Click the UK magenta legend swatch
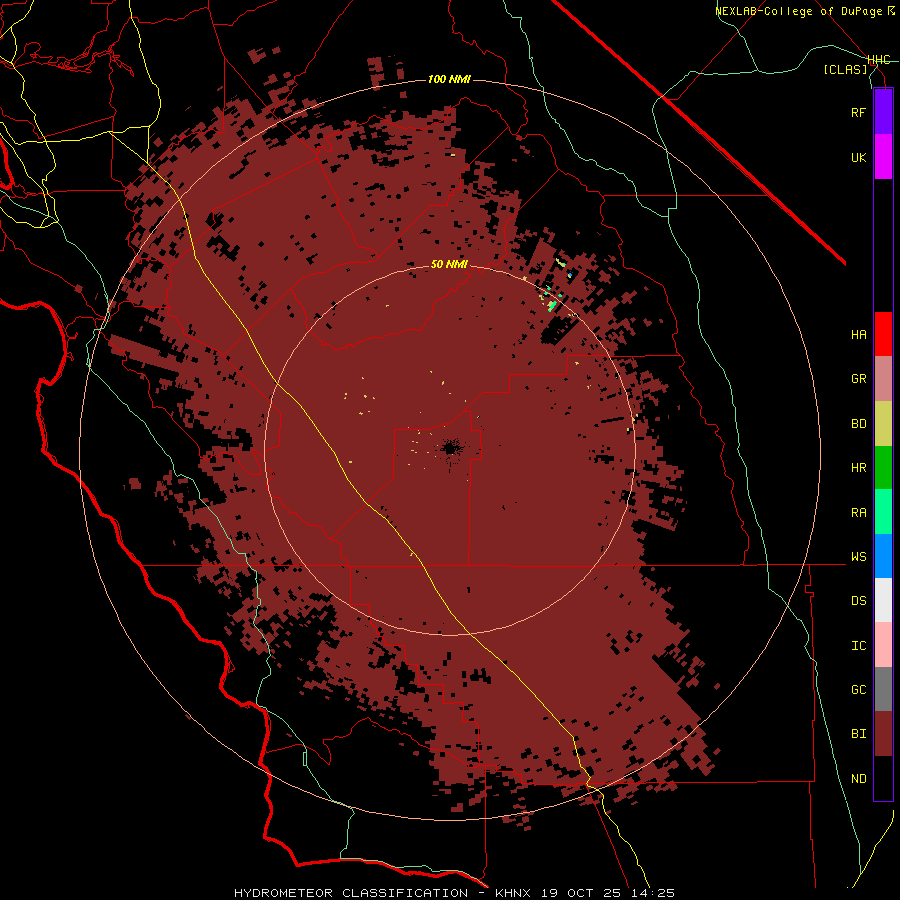900x900 pixels. [x=883, y=157]
